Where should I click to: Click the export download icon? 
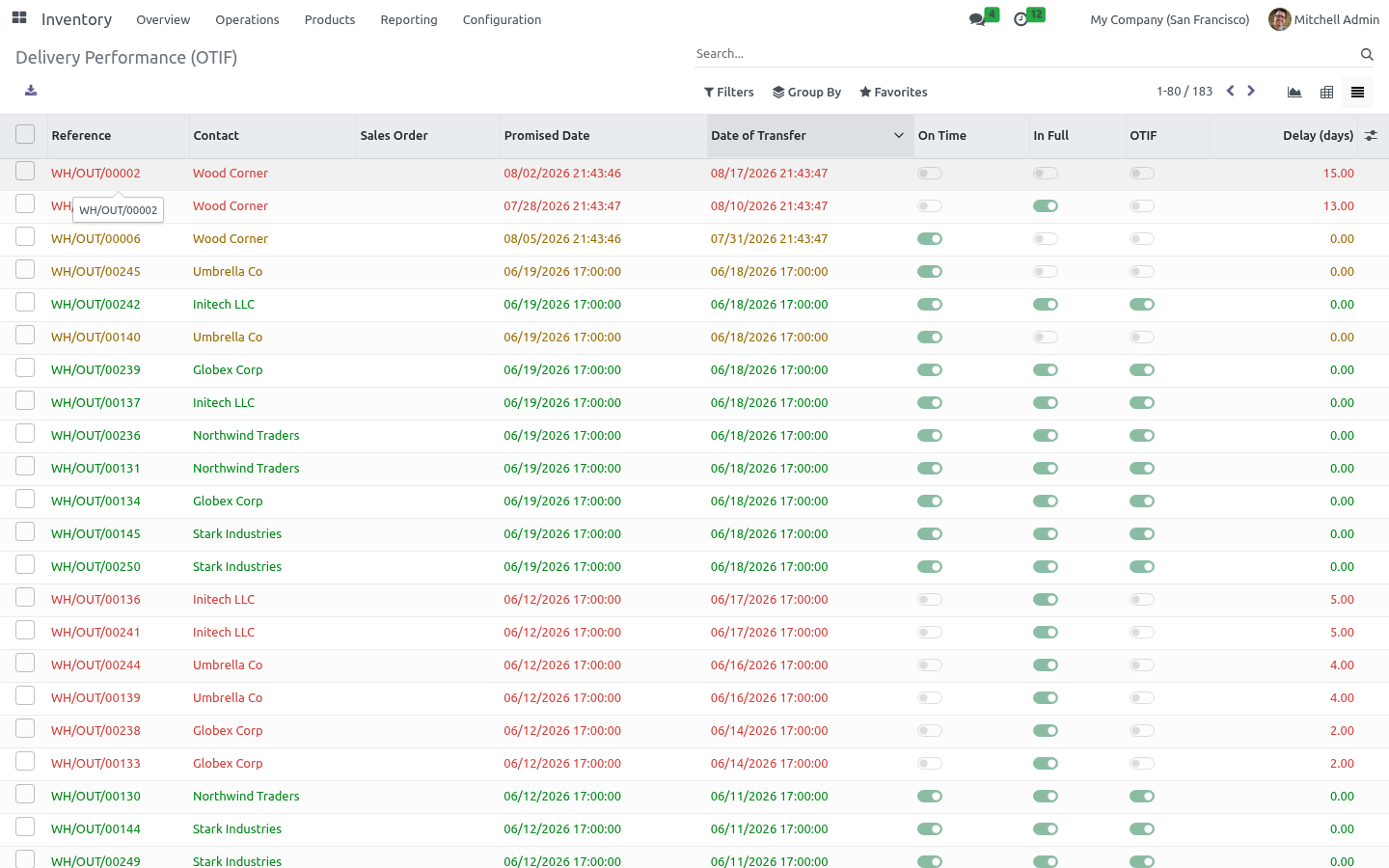pos(31,91)
